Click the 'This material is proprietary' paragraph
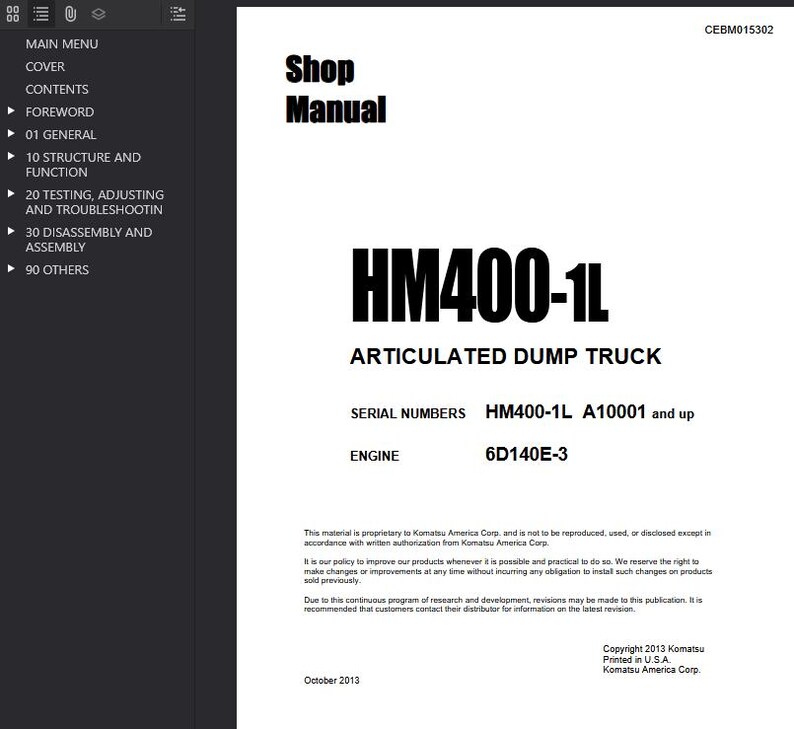 click(507, 538)
